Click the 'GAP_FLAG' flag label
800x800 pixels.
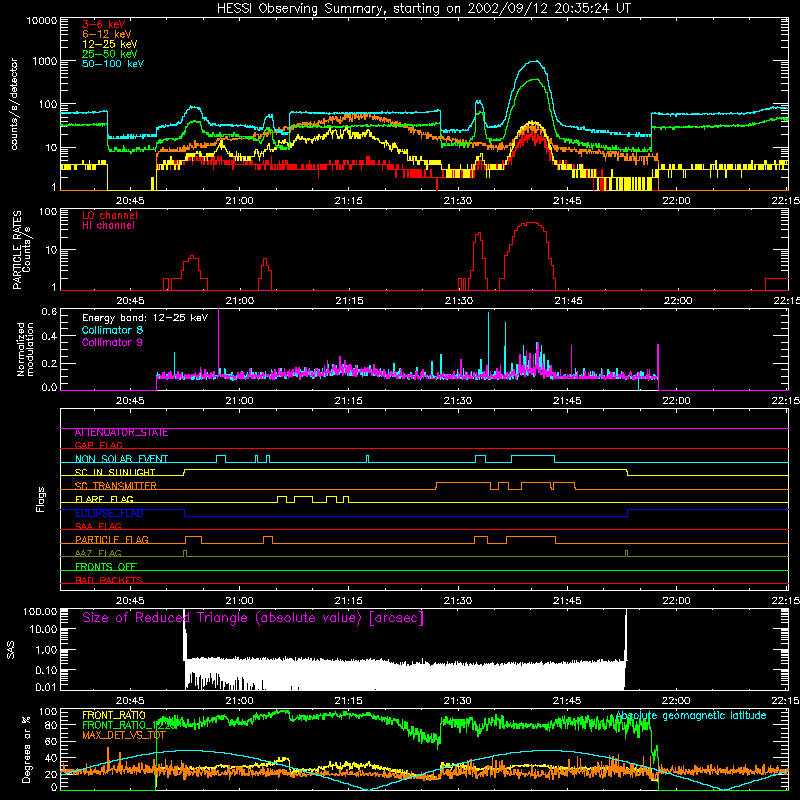98,445
